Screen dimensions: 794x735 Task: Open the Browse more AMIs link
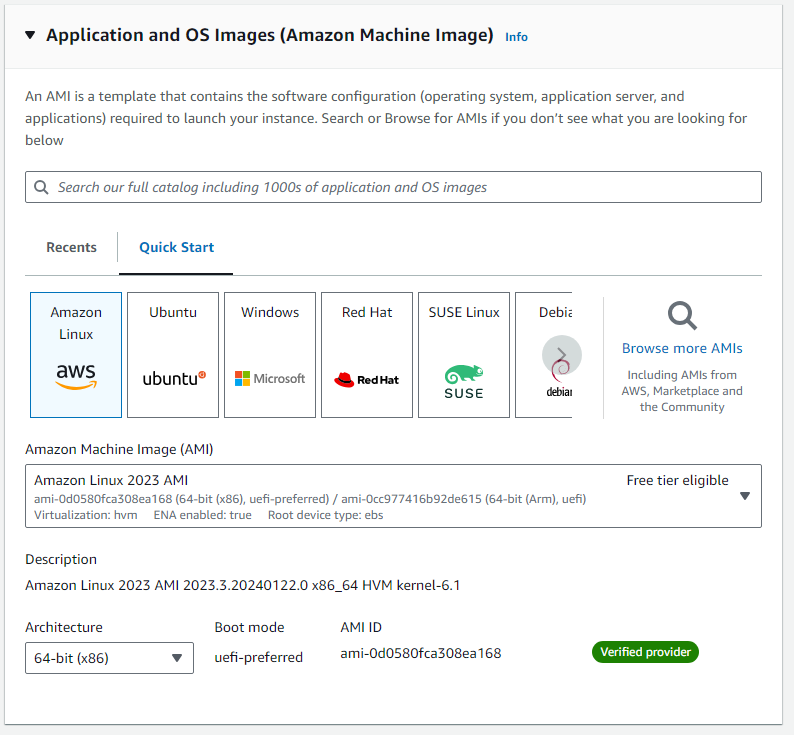[x=682, y=348]
